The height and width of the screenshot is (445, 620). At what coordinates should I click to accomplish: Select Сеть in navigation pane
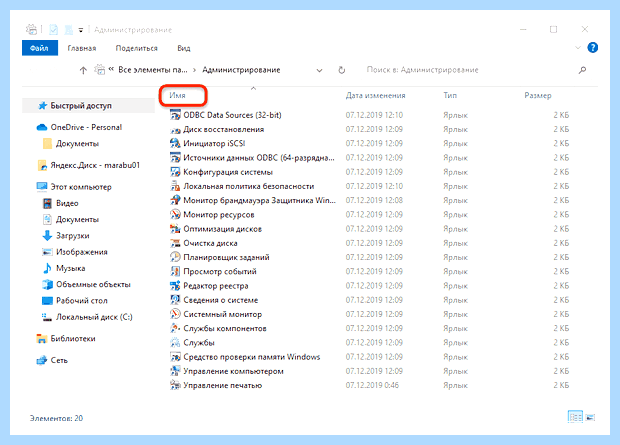[59, 360]
